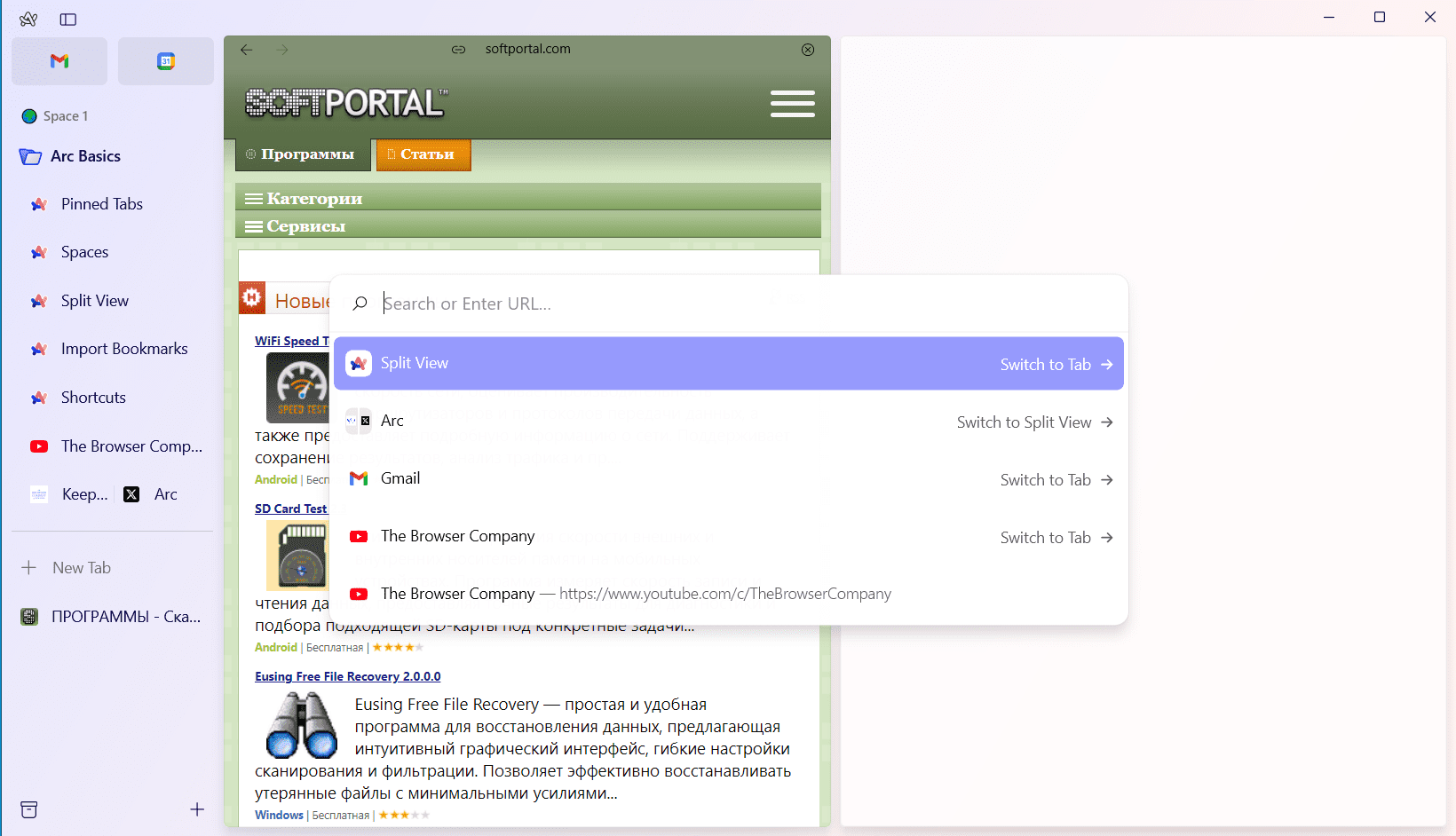The width and height of the screenshot is (1456, 836).
Task: Click the speed test gauge thumbnail
Action: point(298,387)
